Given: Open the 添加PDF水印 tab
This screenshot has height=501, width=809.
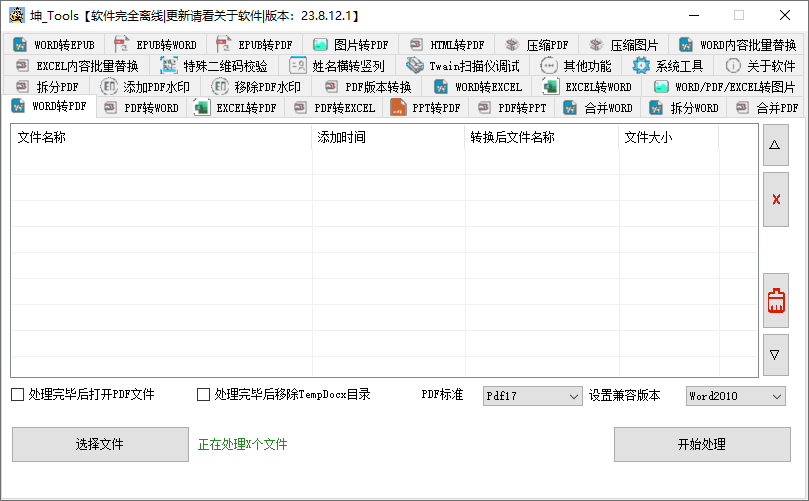Looking at the screenshot, I should pos(145,87).
